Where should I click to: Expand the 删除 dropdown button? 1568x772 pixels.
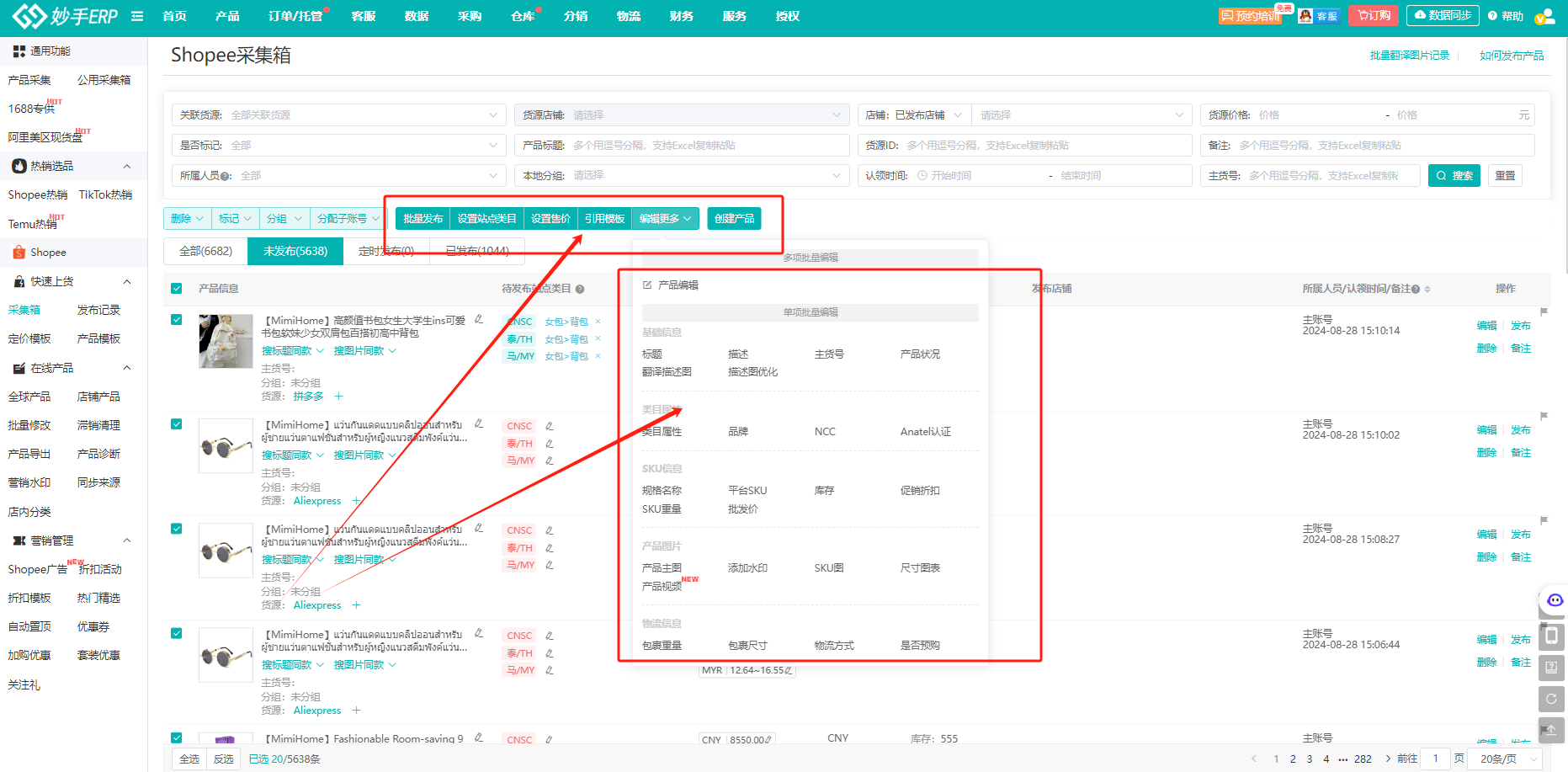click(187, 219)
